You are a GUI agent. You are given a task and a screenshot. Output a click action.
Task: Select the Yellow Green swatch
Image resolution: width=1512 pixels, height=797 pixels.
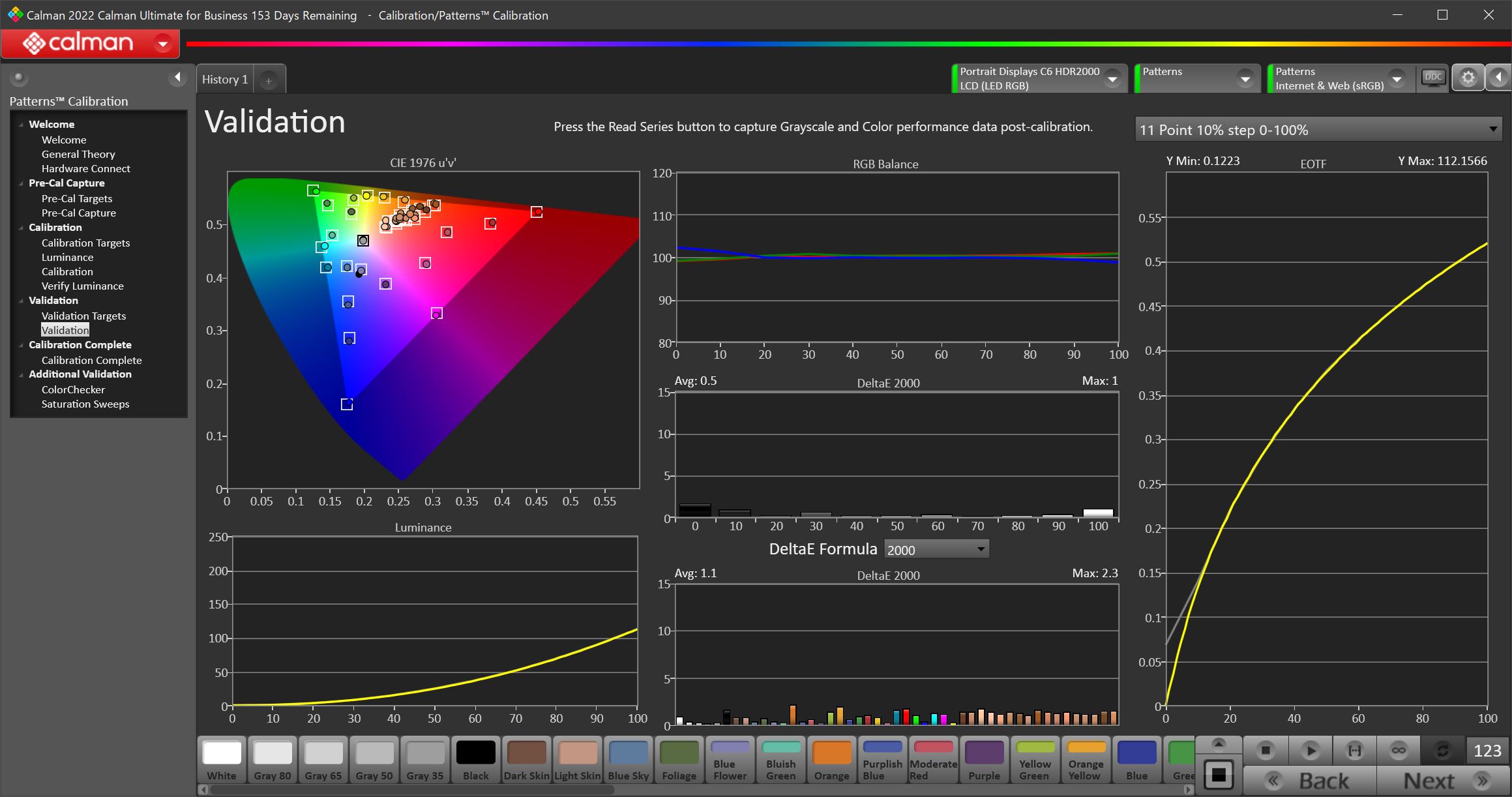1035,760
